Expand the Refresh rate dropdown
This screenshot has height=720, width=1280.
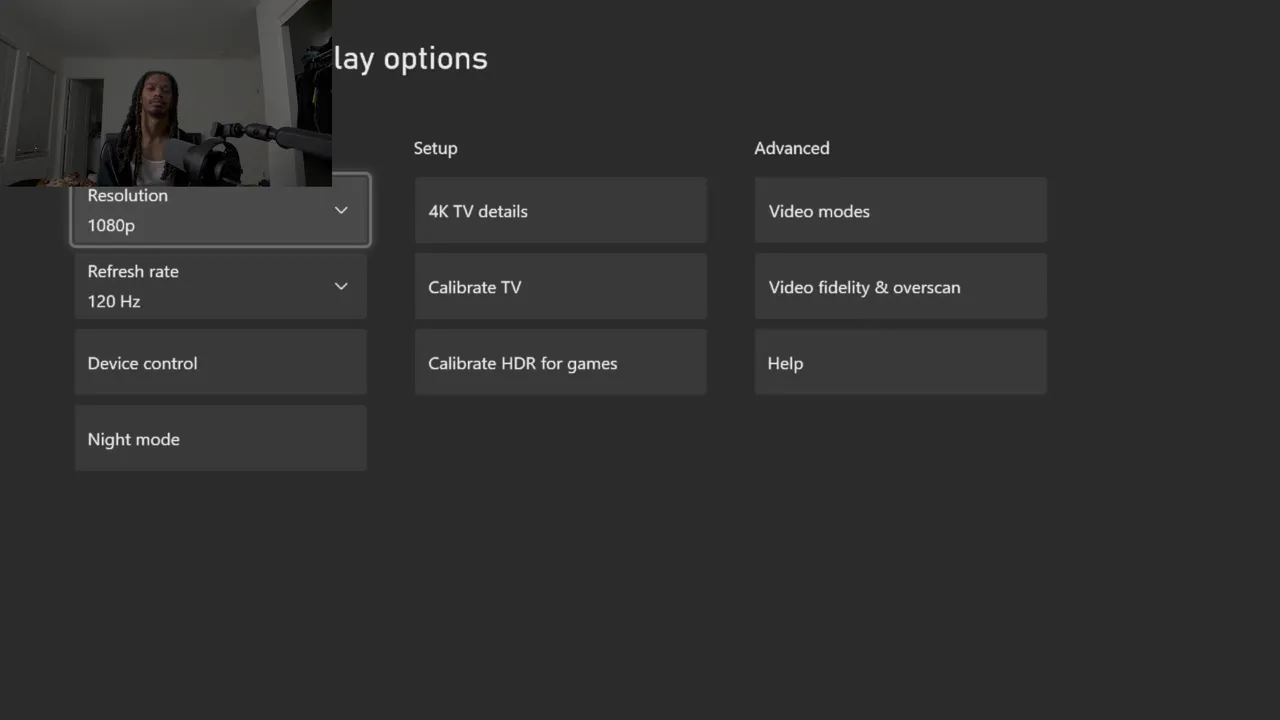tap(220, 286)
